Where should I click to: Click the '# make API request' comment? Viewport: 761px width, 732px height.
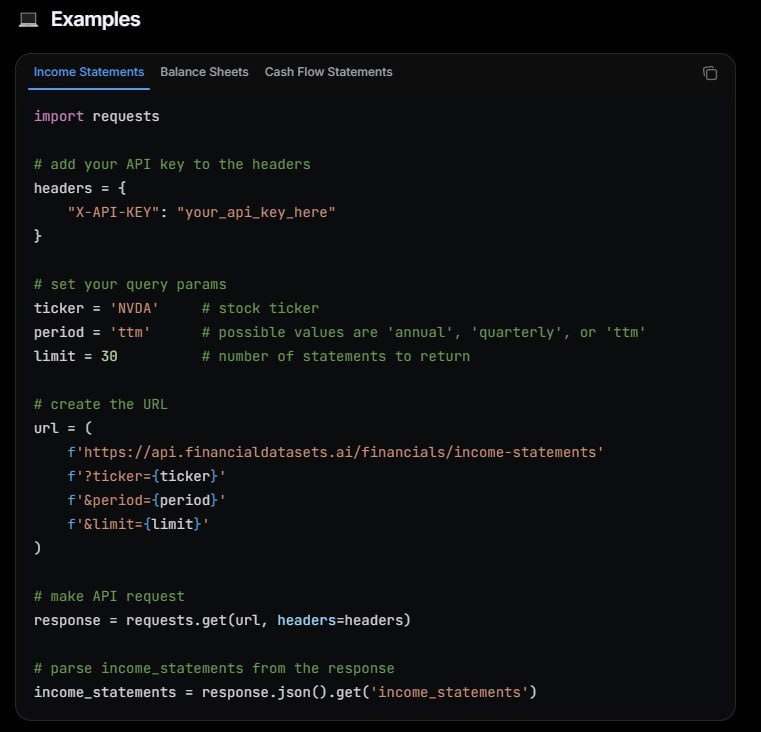(109, 596)
